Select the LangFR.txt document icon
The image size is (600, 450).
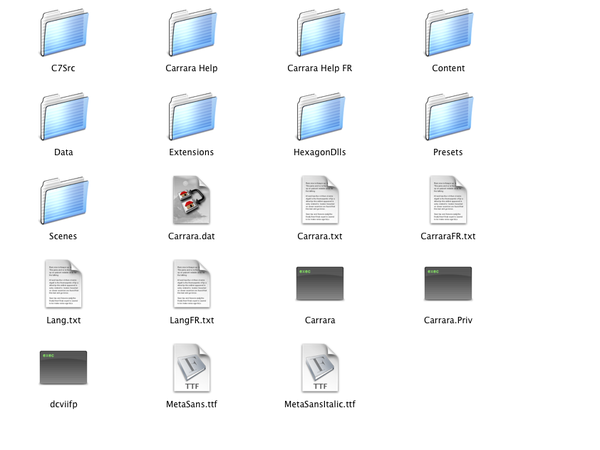coord(191,284)
